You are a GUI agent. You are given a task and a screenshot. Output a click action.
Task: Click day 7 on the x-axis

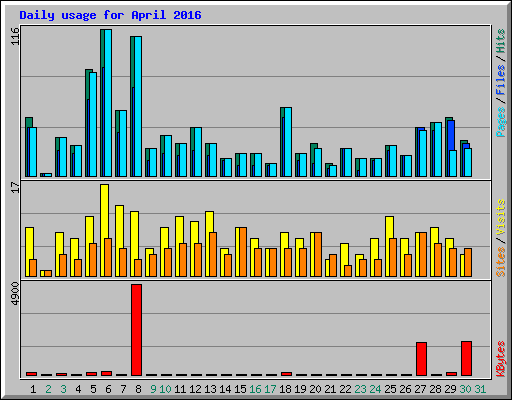point(123,389)
